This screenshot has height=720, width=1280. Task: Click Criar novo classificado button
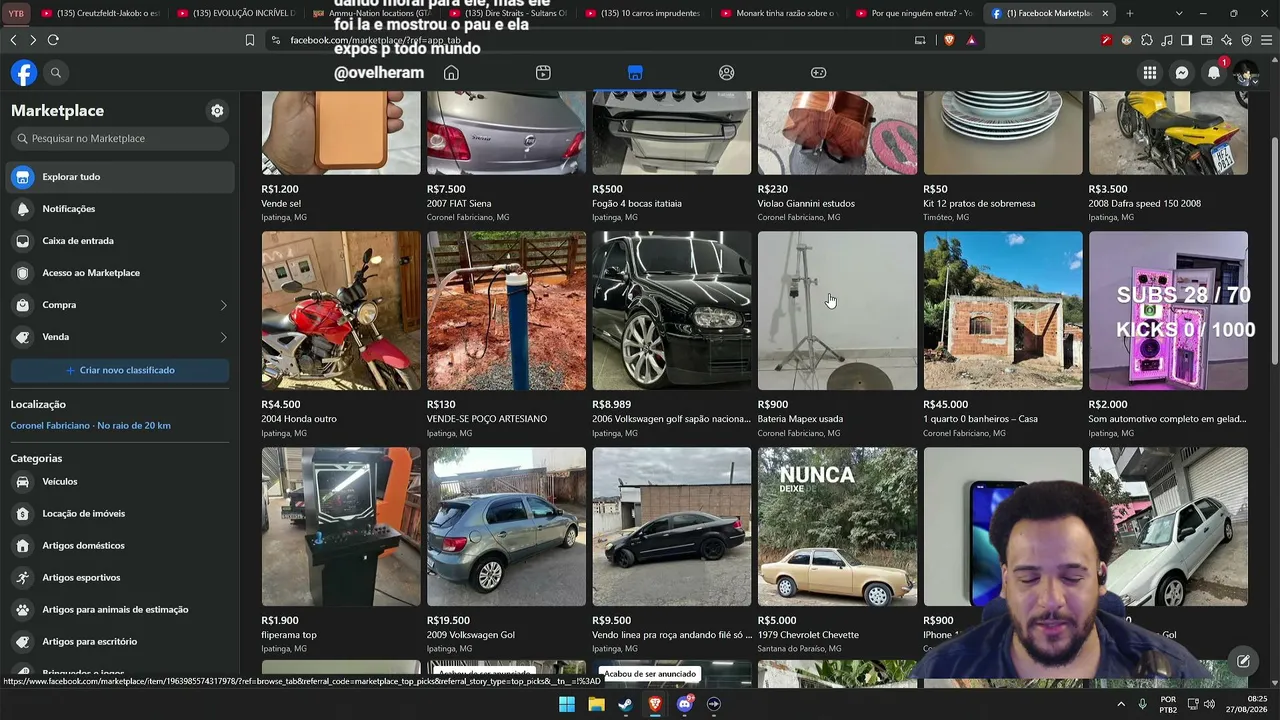coord(120,370)
